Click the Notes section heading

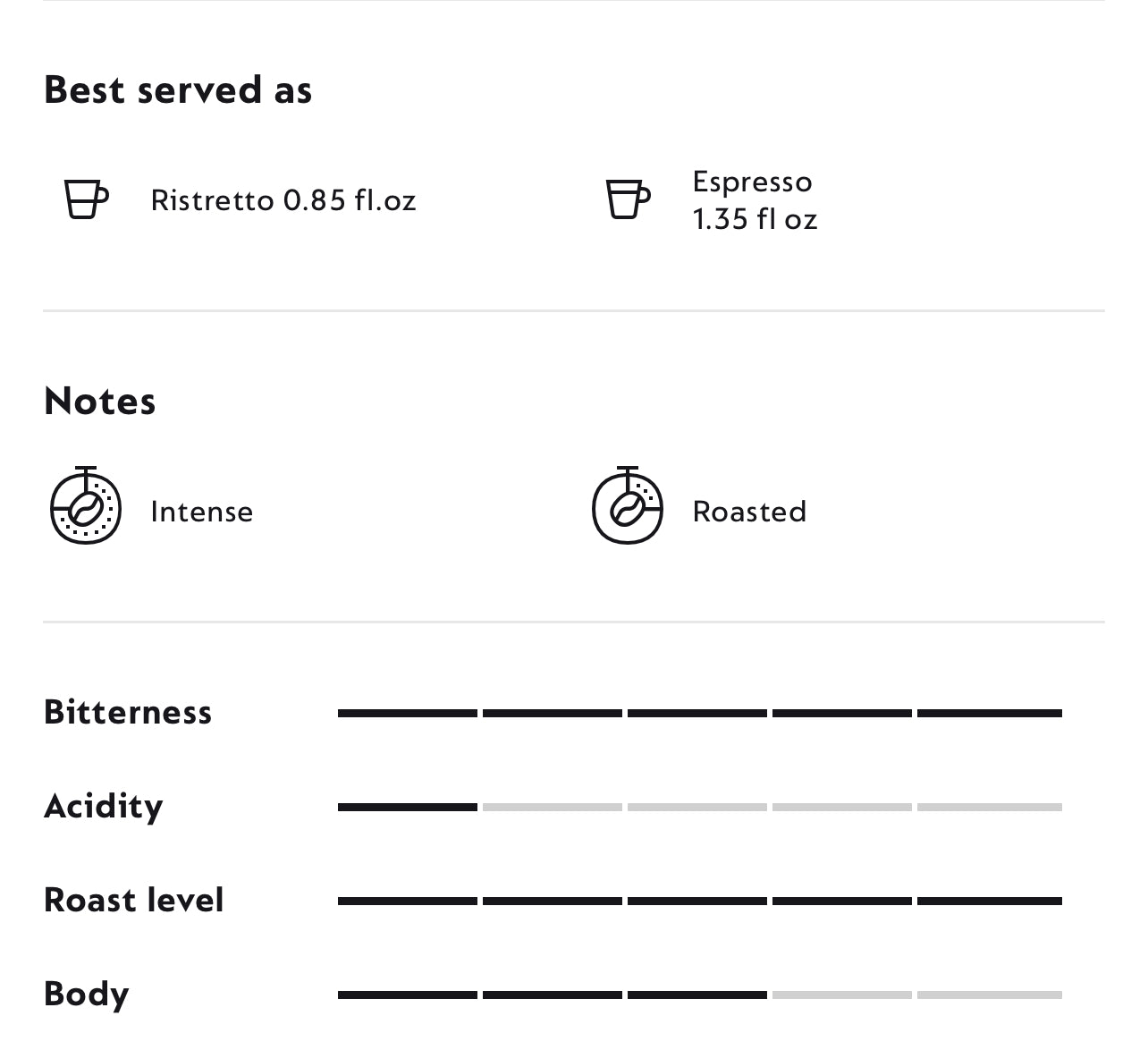100,402
